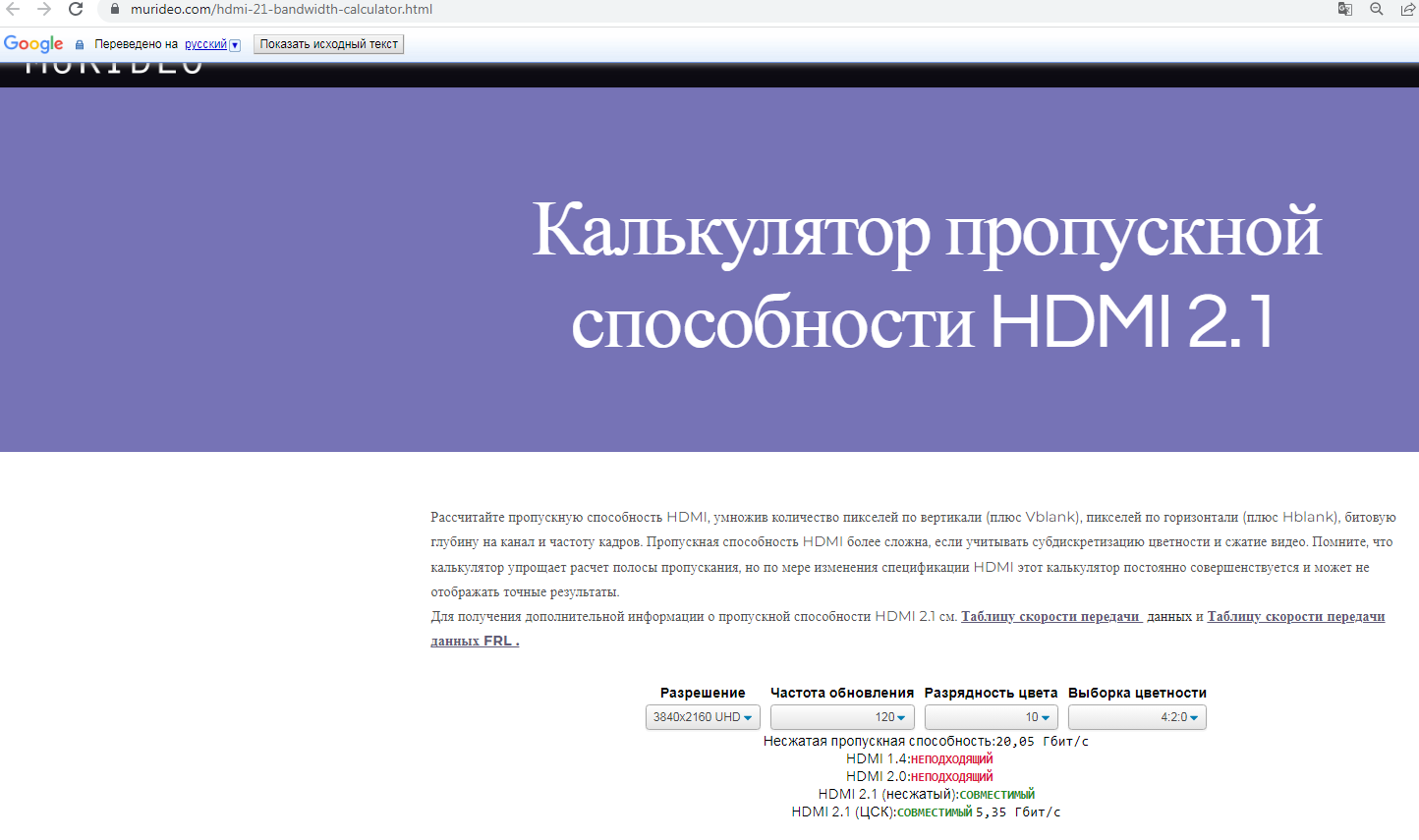Click the Google logo in translate bar
1419x840 pixels.
coord(33,44)
